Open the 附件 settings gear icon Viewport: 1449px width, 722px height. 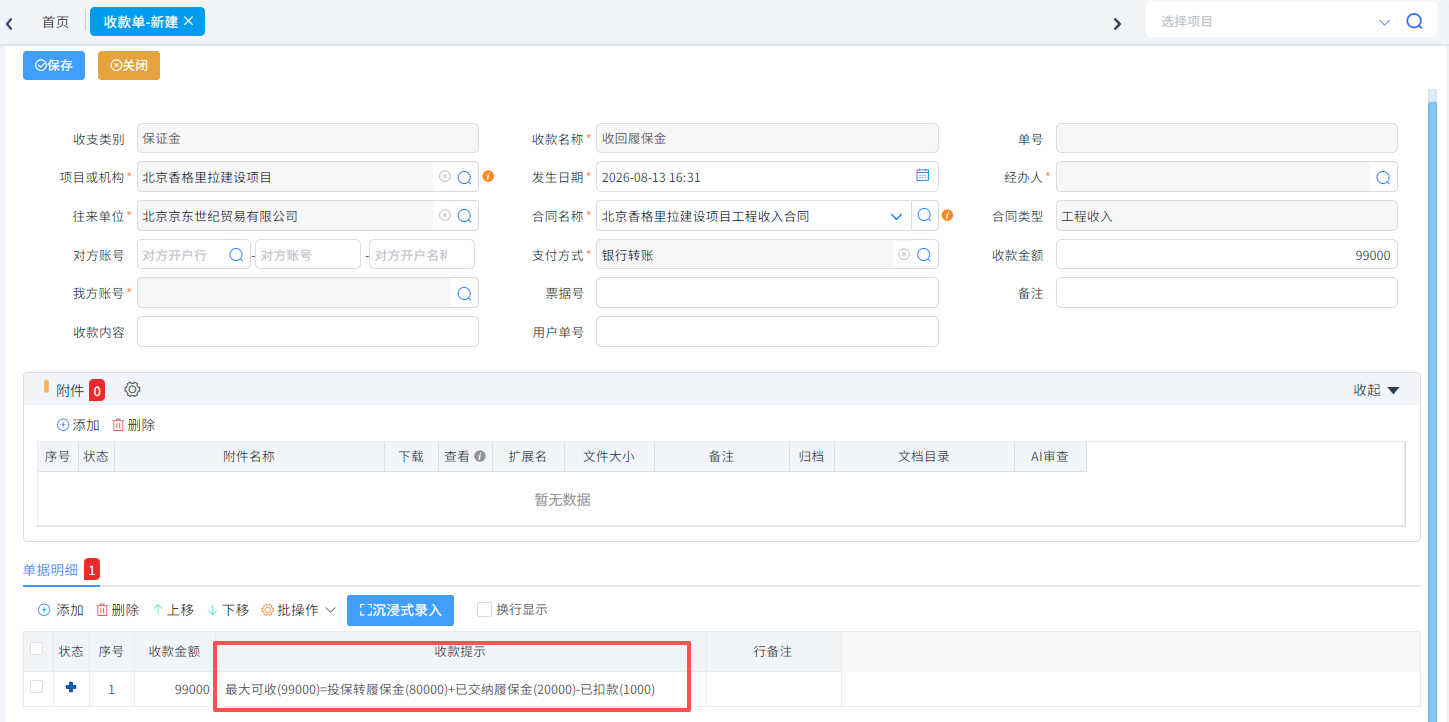pos(132,389)
